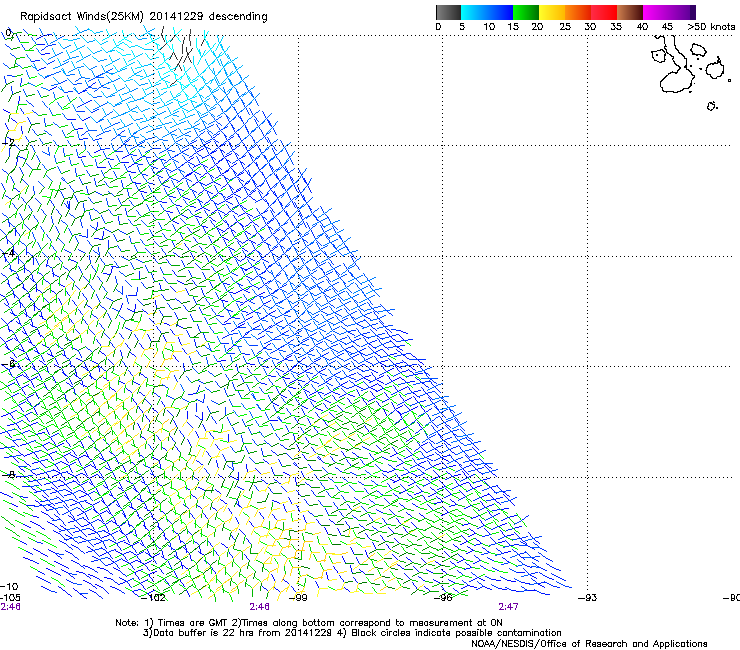Click the purple '2:47' overpass time label
The height and width of the screenshot is (650, 740).
point(508,607)
